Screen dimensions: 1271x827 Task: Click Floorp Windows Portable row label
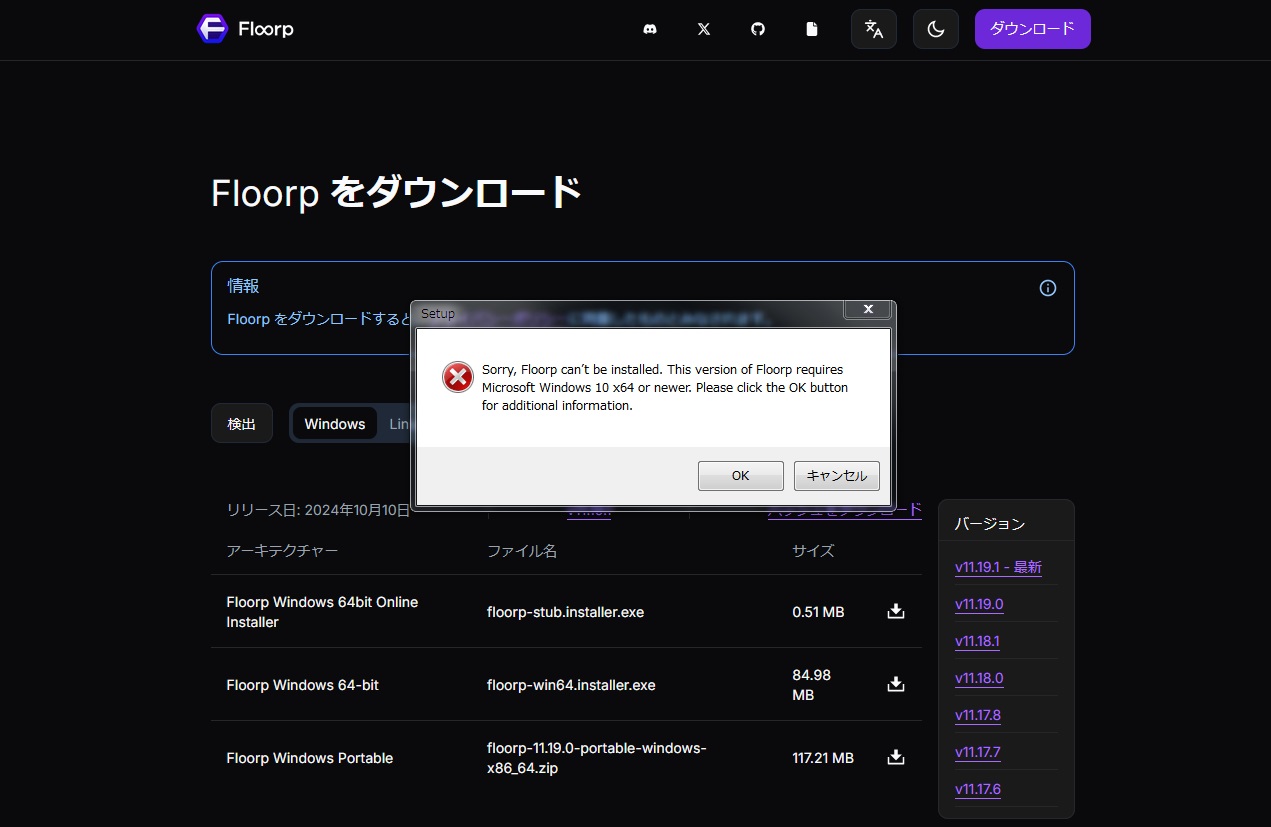point(310,758)
